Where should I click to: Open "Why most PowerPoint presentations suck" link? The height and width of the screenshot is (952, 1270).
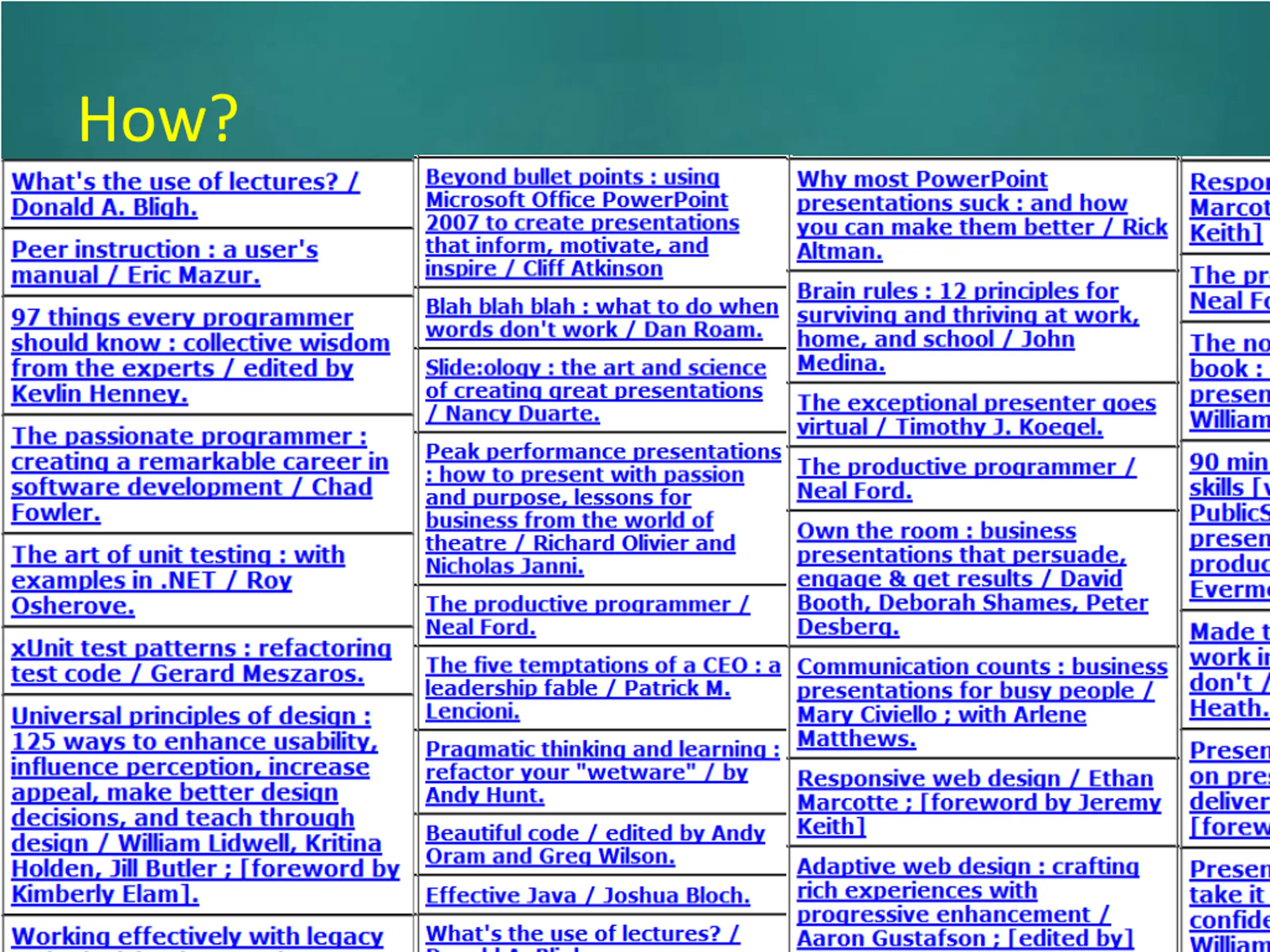[x=982, y=215]
